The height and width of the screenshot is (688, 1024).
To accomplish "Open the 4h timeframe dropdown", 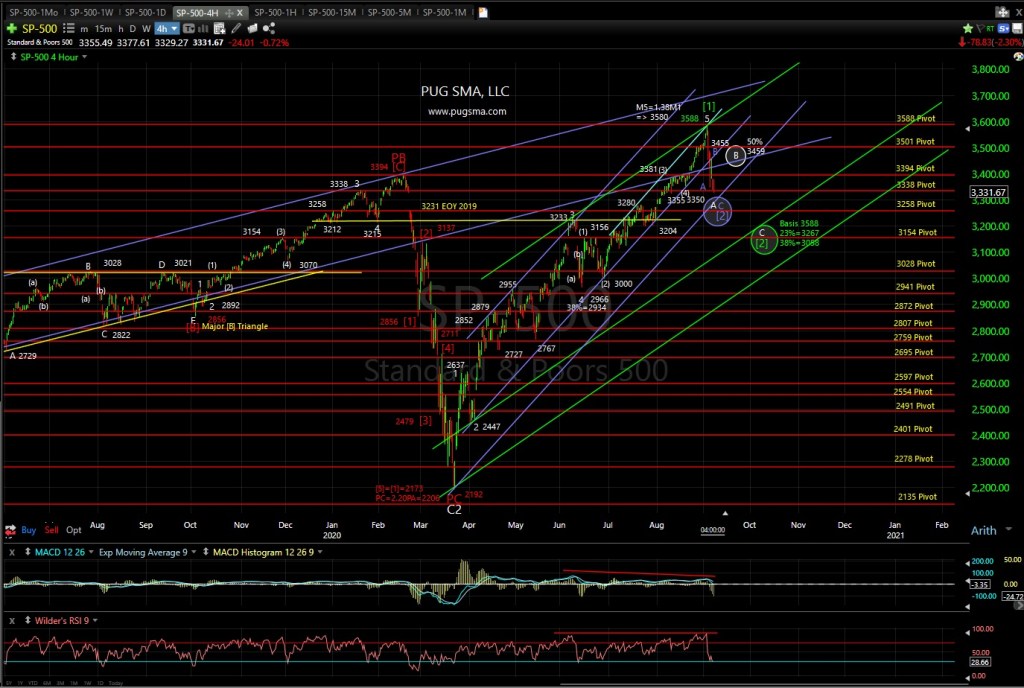I will [x=167, y=29].
